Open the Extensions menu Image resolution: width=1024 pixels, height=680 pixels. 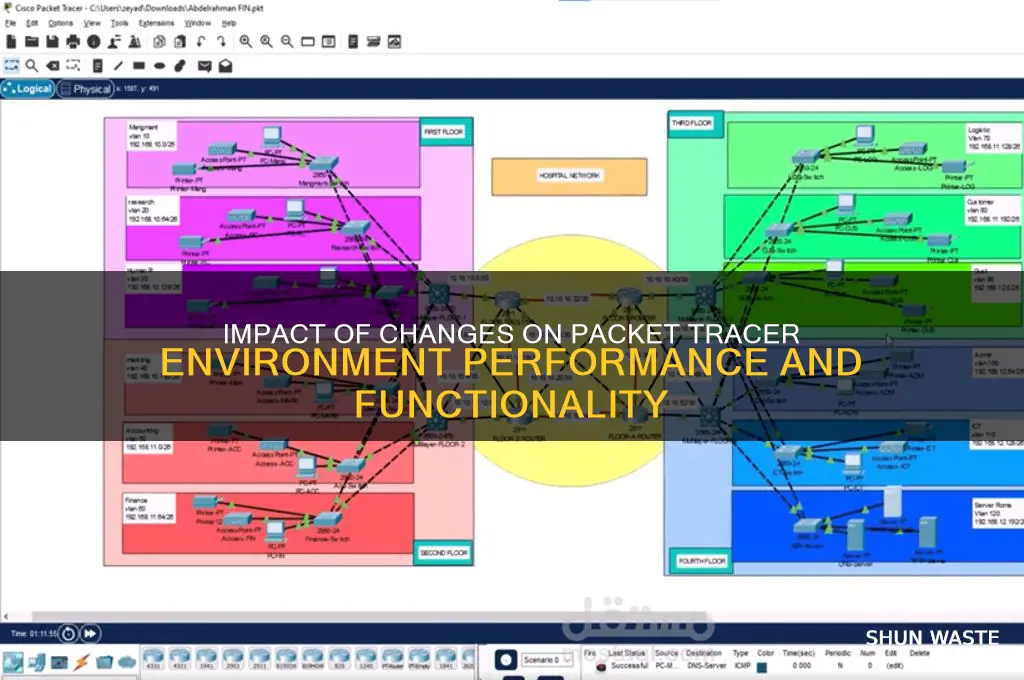[156, 23]
